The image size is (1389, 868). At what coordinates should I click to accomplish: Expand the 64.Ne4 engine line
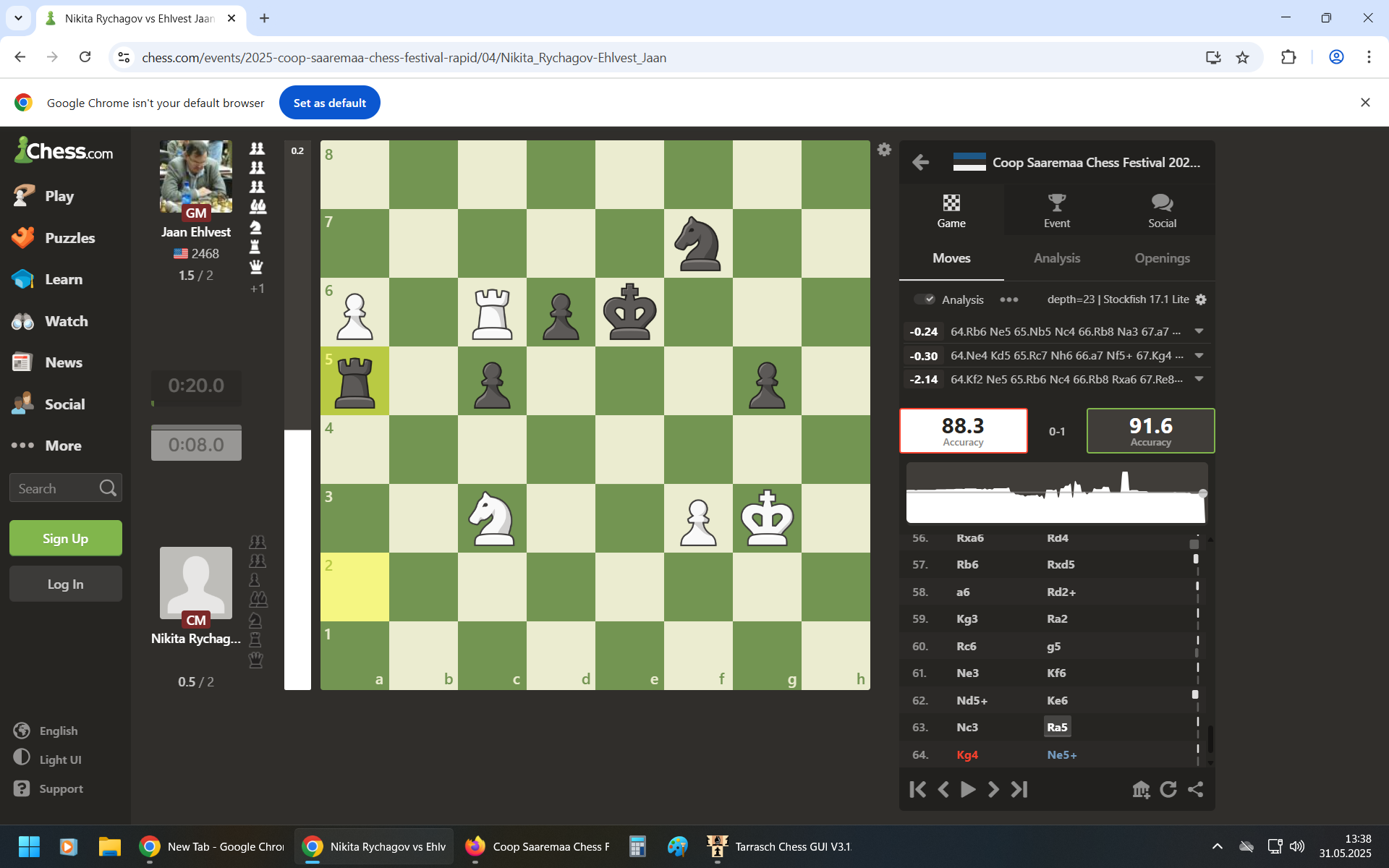tap(1199, 355)
